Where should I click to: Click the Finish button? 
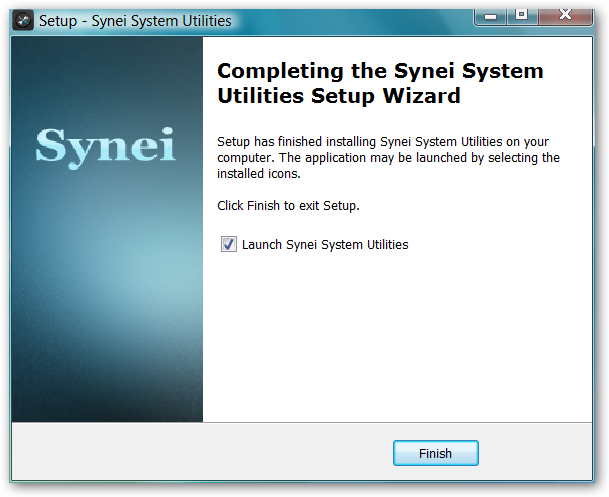pyautogui.click(x=435, y=453)
